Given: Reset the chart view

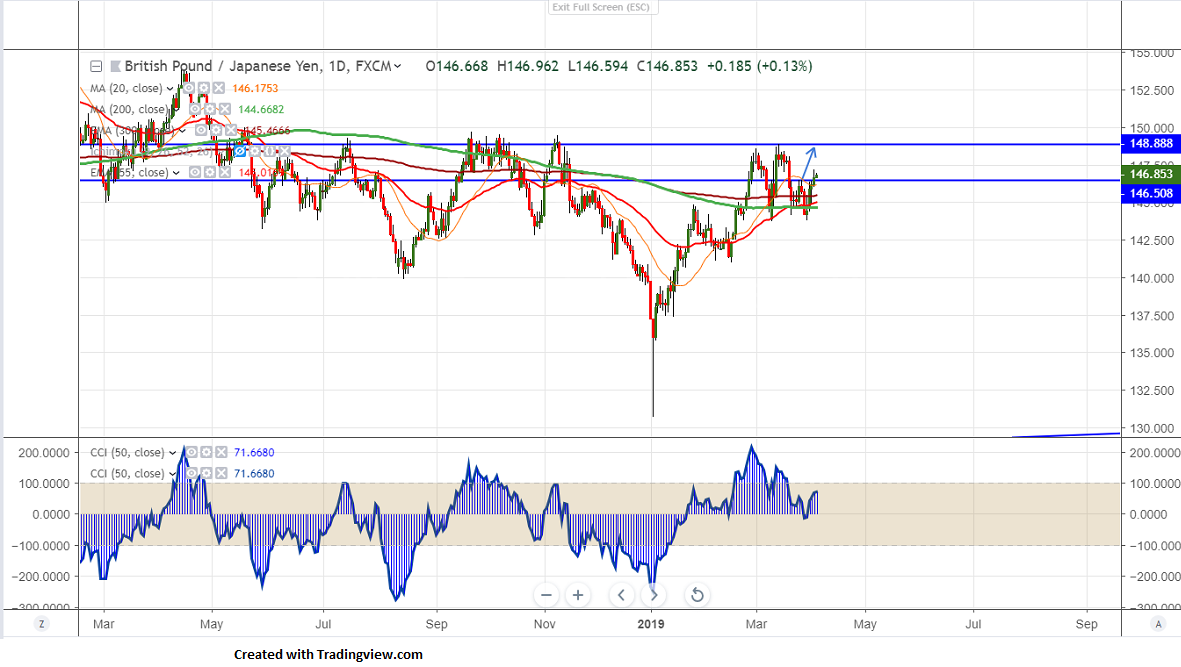Looking at the screenshot, I should (x=697, y=596).
